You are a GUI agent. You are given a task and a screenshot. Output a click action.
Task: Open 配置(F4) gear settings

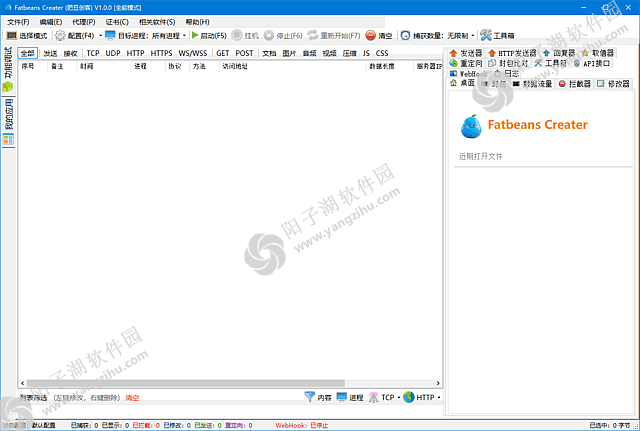[x=60, y=35]
